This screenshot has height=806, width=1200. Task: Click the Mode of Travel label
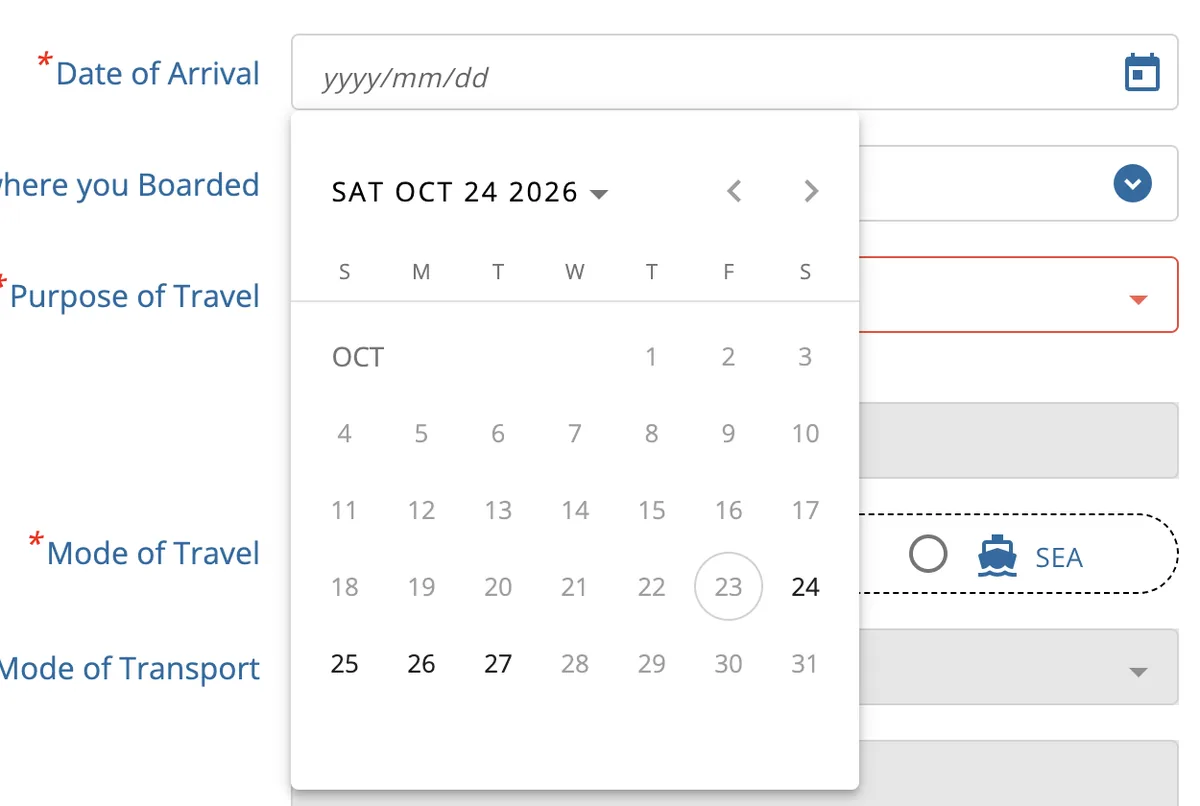153,553
